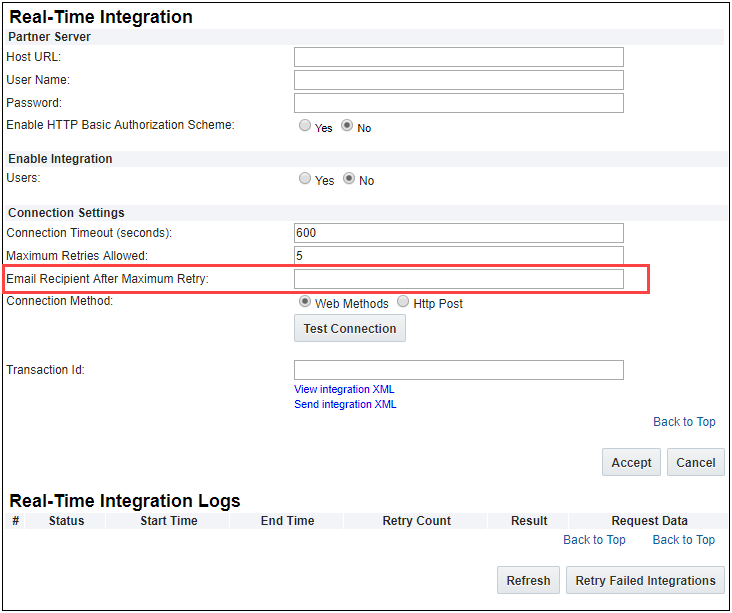Choose No for Users integration

coord(348,179)
